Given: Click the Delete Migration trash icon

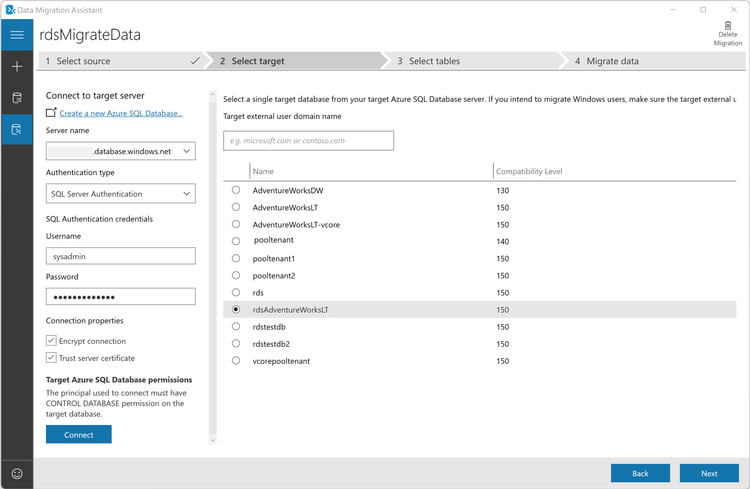Looking at the screenshot, I should click(728, 26).
